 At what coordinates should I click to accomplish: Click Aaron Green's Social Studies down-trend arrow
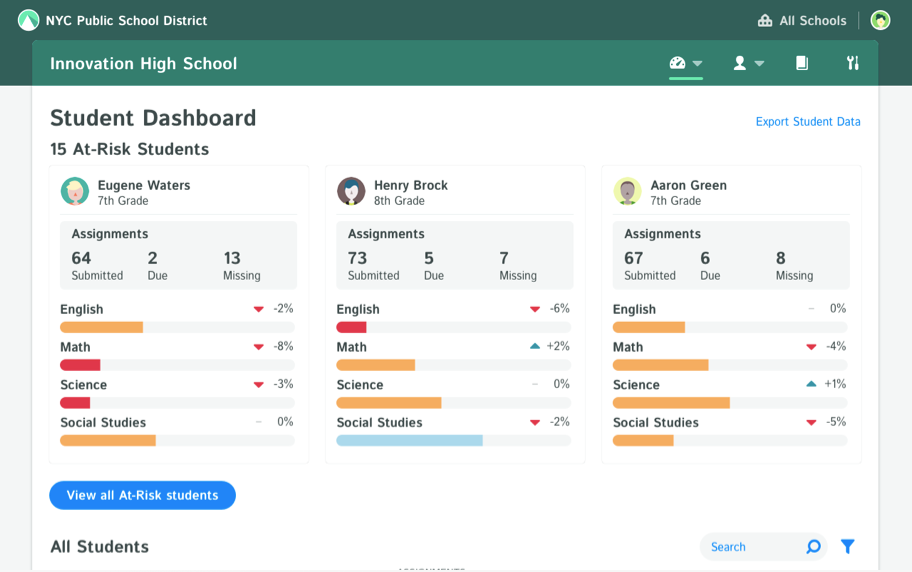811,422
